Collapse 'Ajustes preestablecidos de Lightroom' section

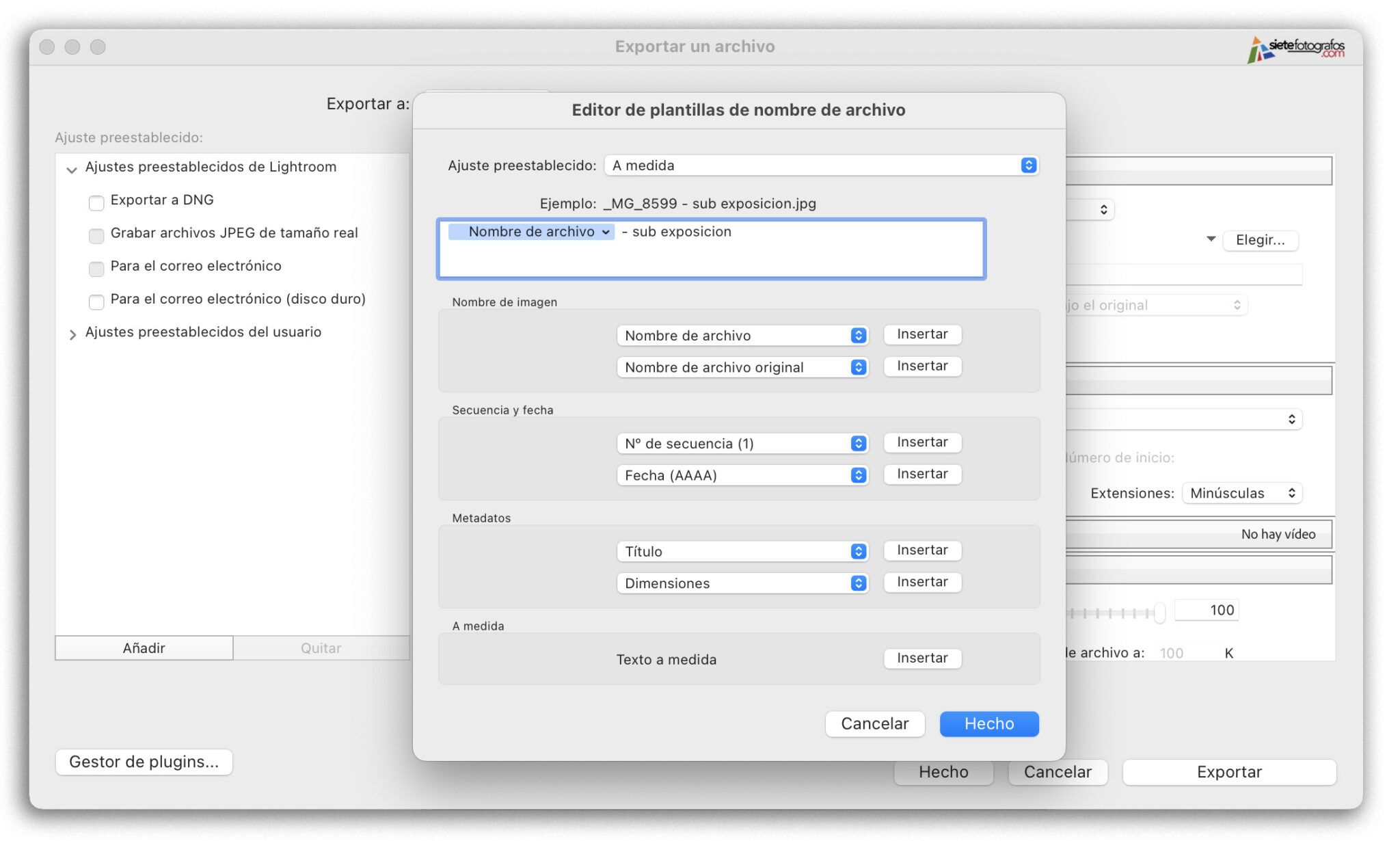click(70, 169)
